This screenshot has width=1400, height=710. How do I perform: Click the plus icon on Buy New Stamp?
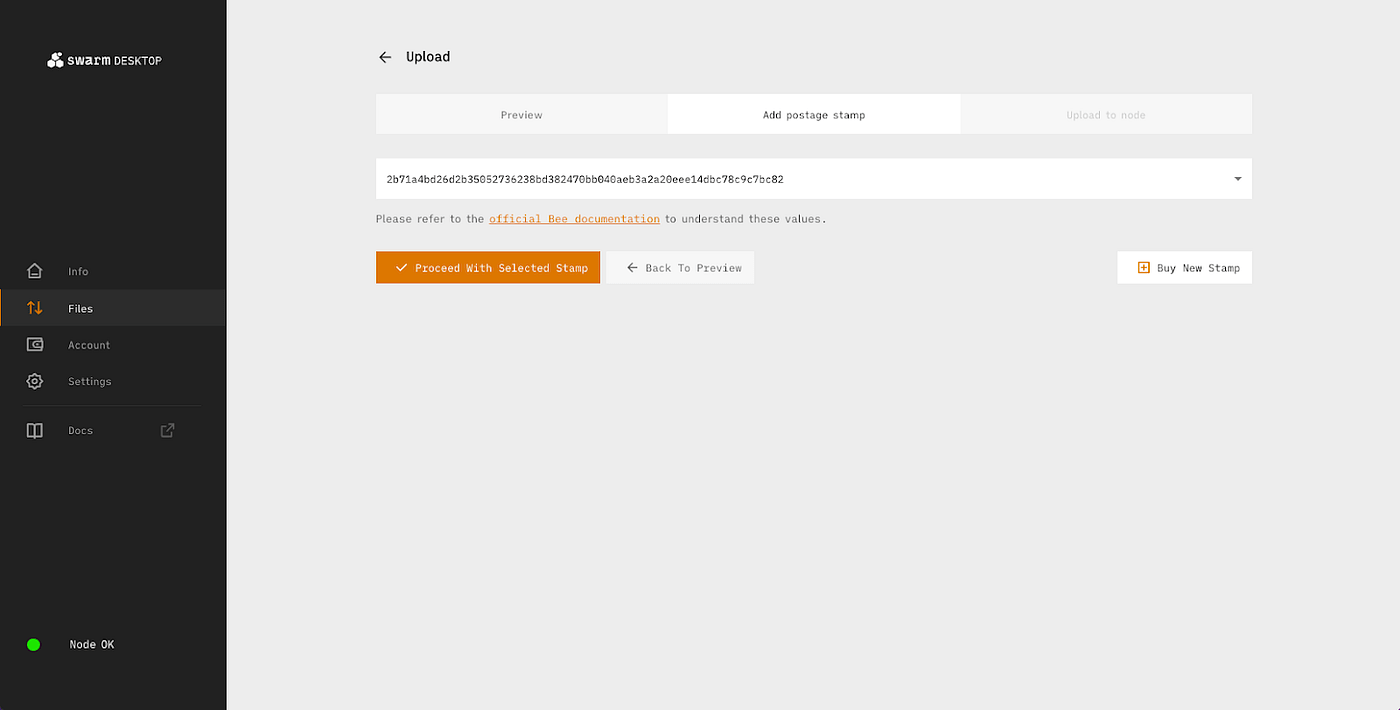1144,268
